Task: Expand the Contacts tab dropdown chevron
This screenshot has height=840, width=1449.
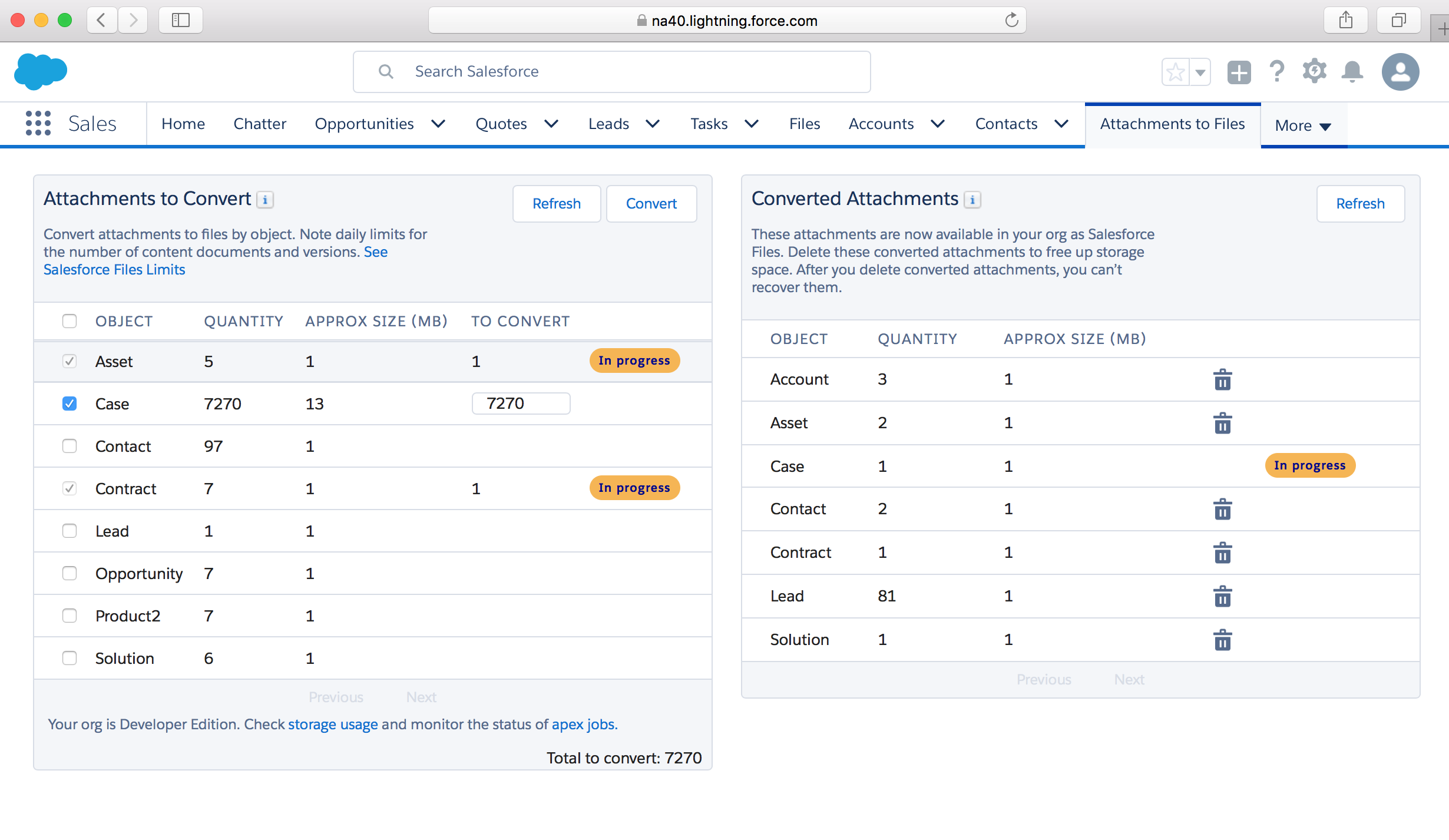Action: tap(1061, 124)
